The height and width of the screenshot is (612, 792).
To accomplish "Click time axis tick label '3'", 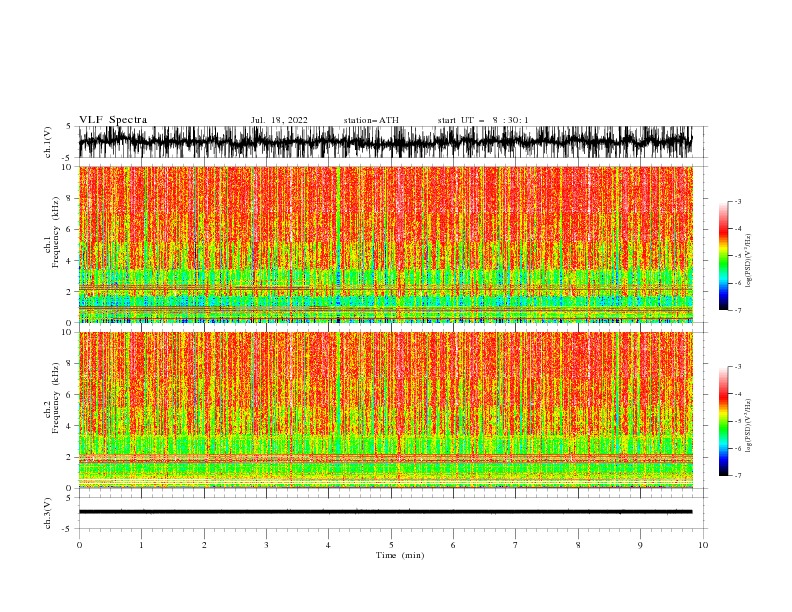I will coord(266,545).
